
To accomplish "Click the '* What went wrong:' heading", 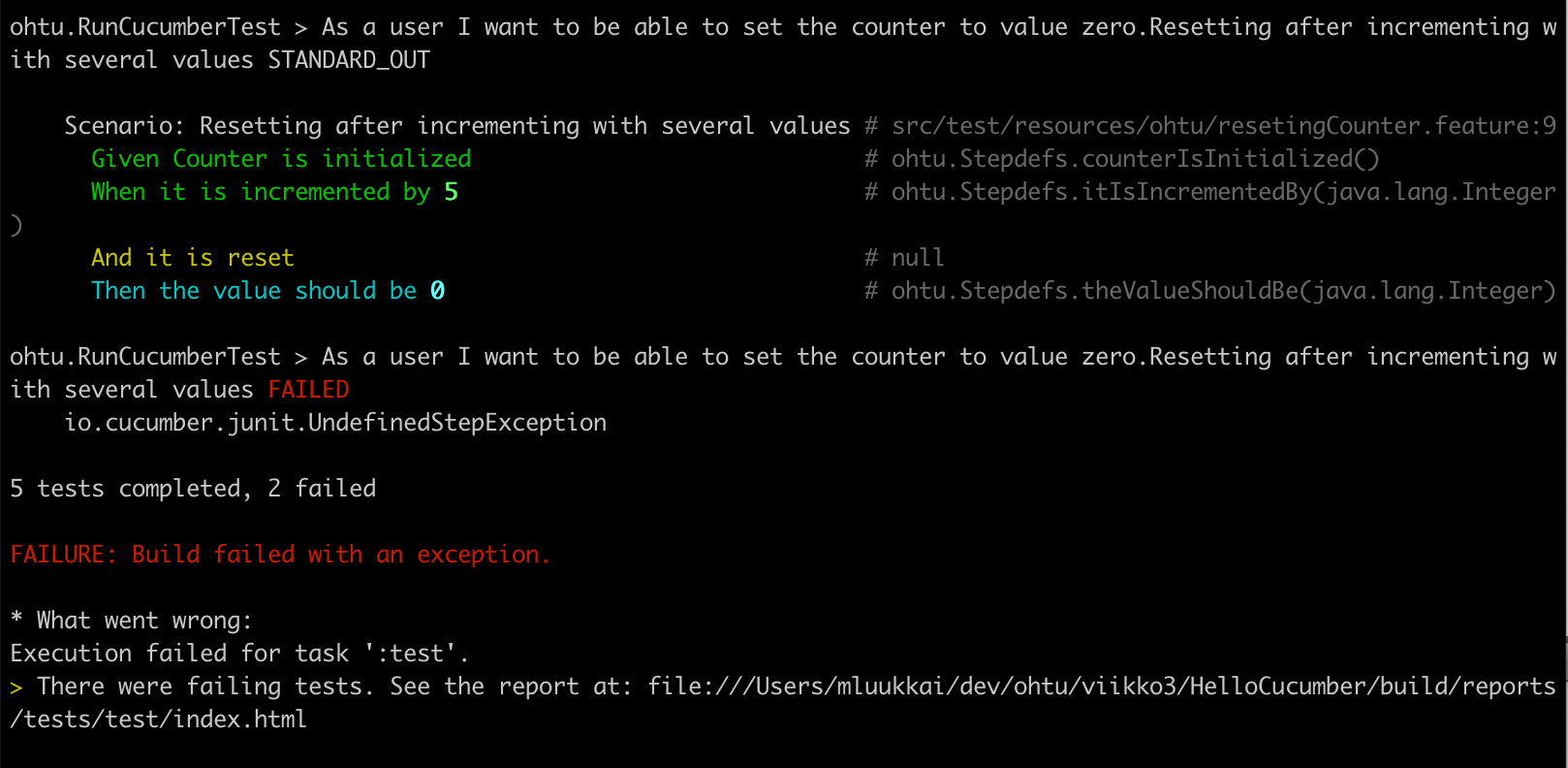I will click(131, 621).
